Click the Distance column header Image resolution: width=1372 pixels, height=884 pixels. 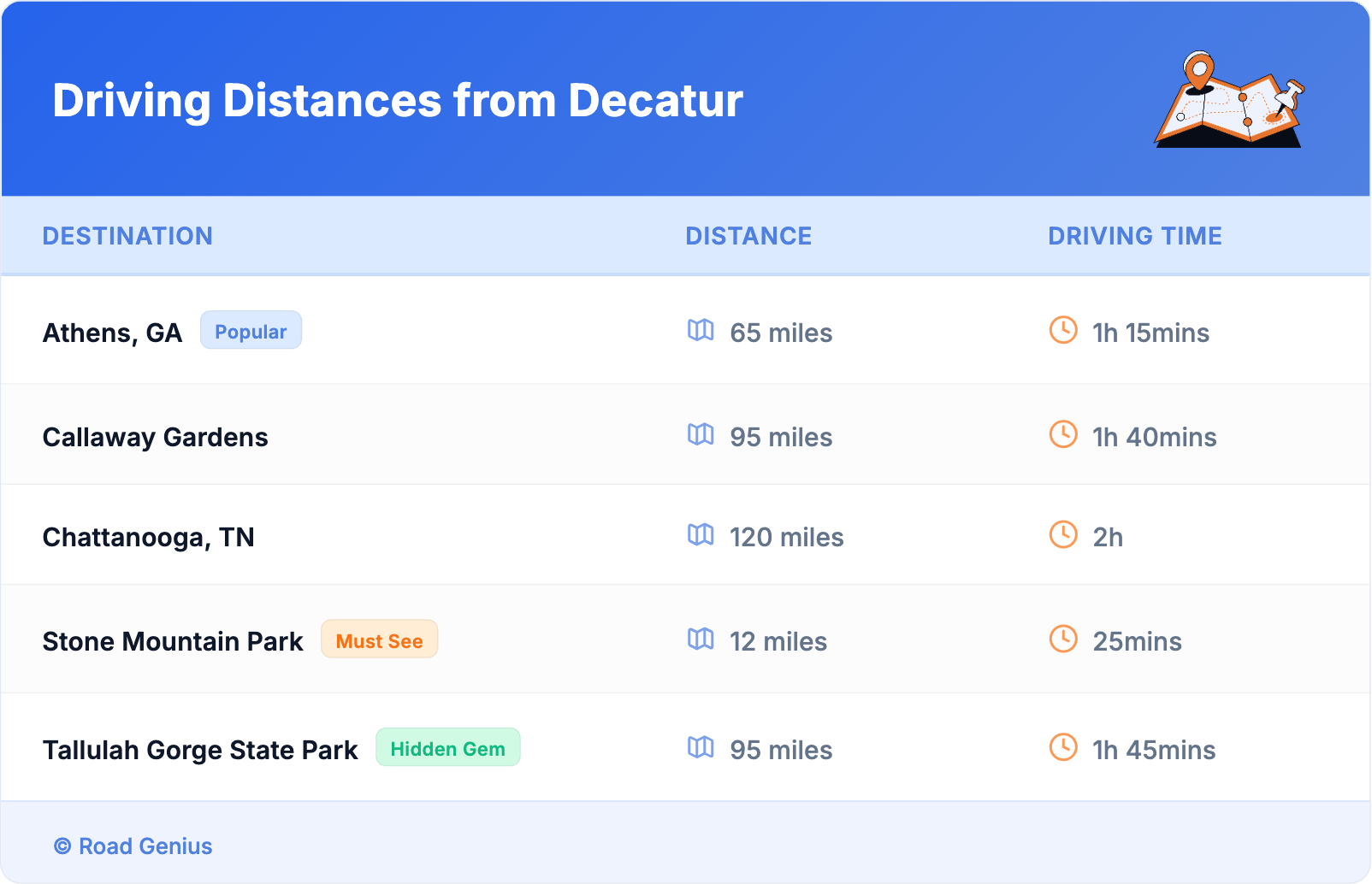pos(748,236)
